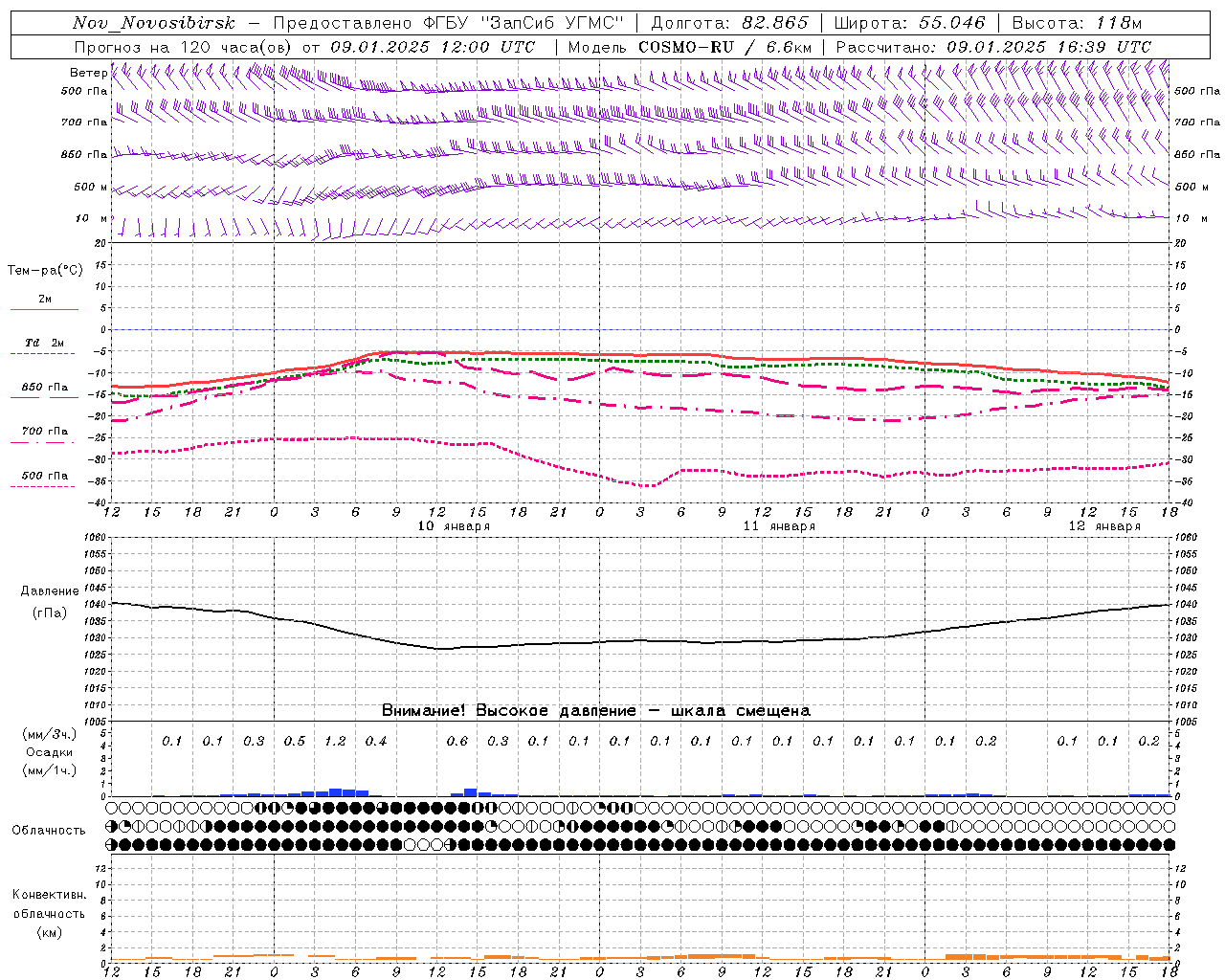This screenshot has width=1225, height=980.
Task: Click the 10 м wind level label on the left
Action: point(91,218)
